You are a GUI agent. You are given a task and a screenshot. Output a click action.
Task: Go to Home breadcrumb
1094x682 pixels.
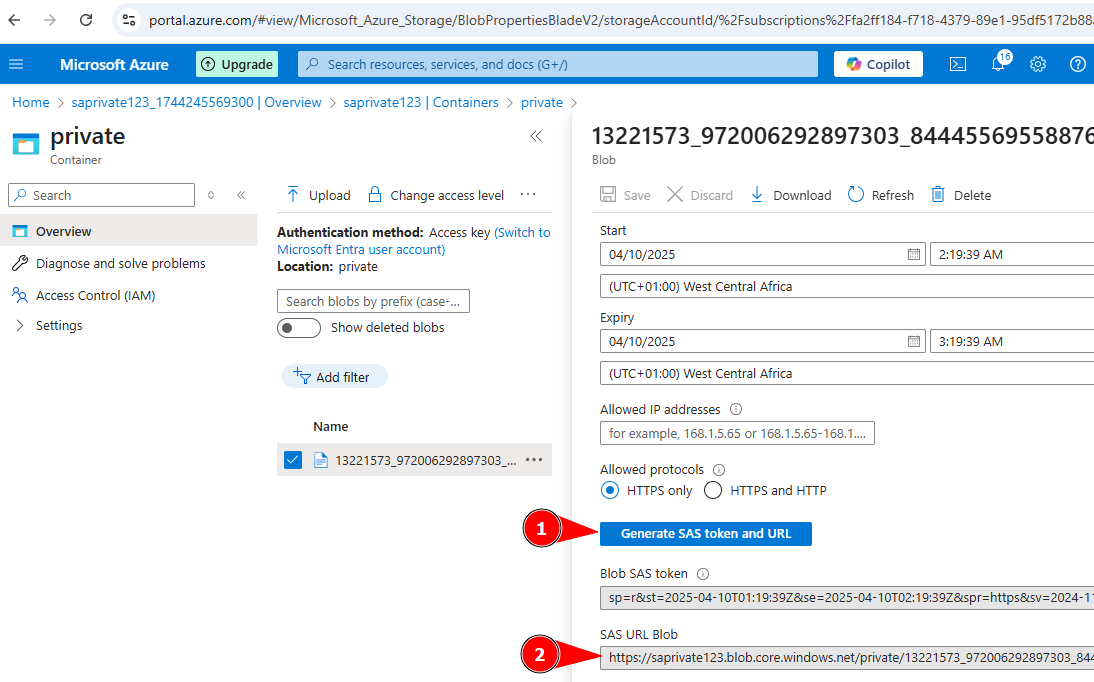31,103
